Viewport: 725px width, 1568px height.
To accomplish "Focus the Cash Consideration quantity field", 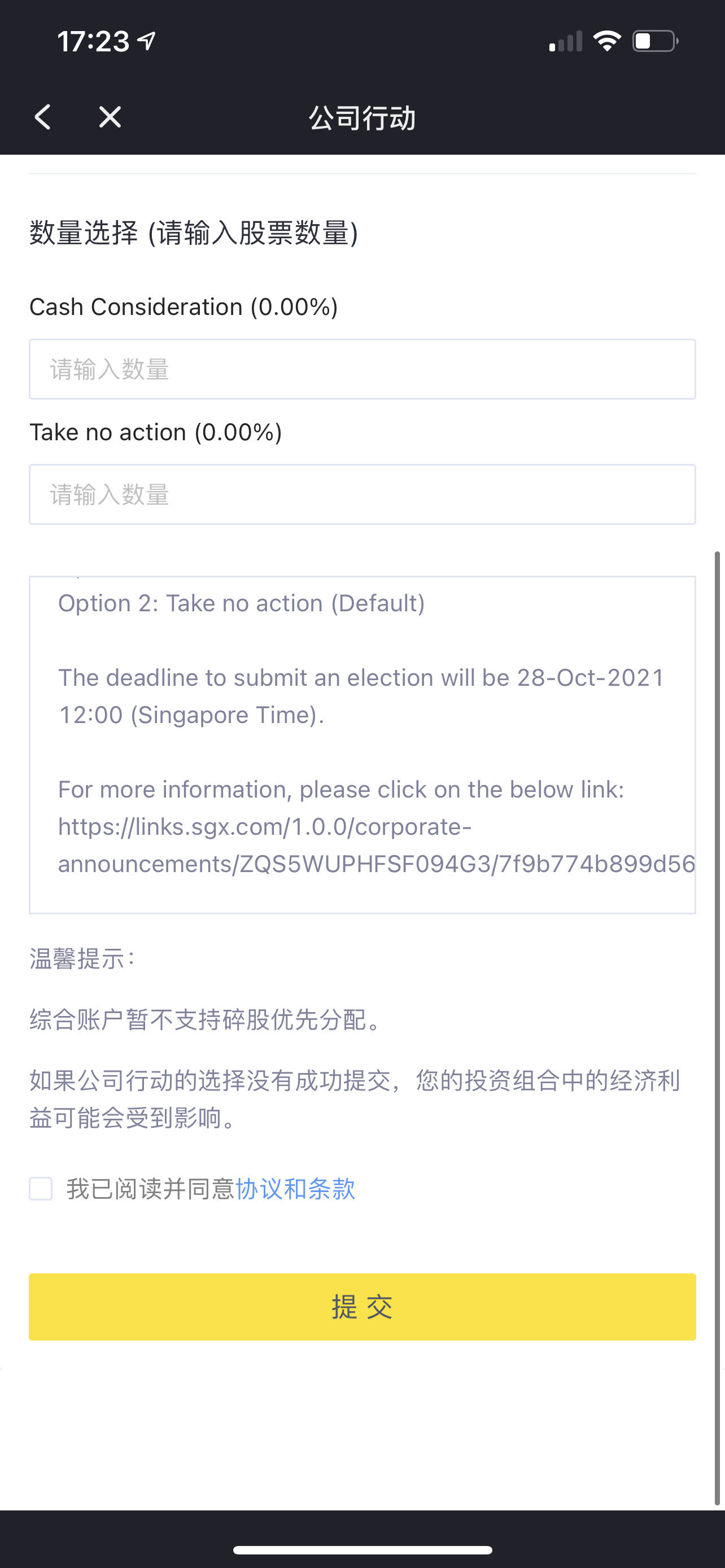I will (362, 370).
